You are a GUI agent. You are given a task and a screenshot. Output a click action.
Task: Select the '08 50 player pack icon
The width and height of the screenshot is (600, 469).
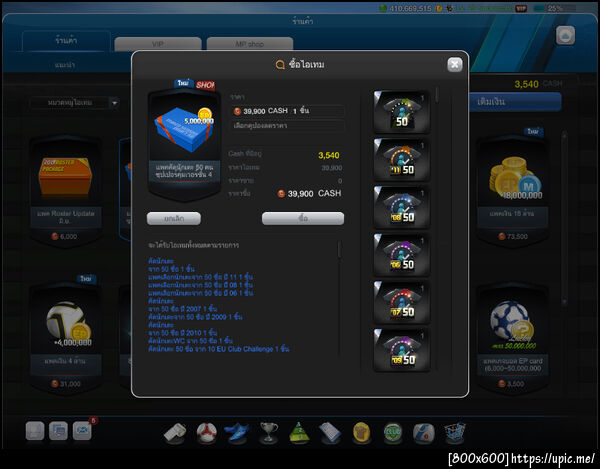[401, 207]
